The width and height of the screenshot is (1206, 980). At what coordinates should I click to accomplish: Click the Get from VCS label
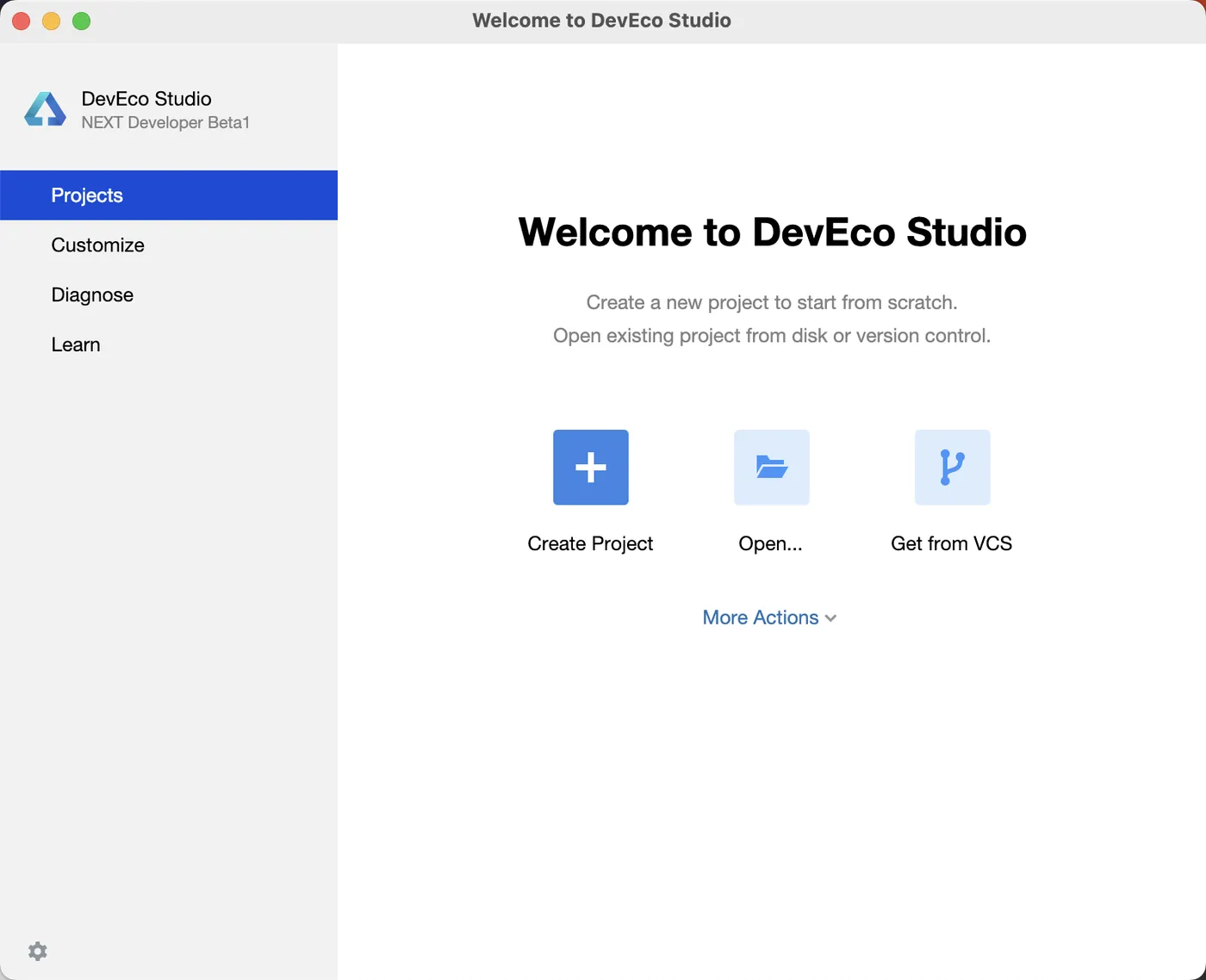pos(951,543)
